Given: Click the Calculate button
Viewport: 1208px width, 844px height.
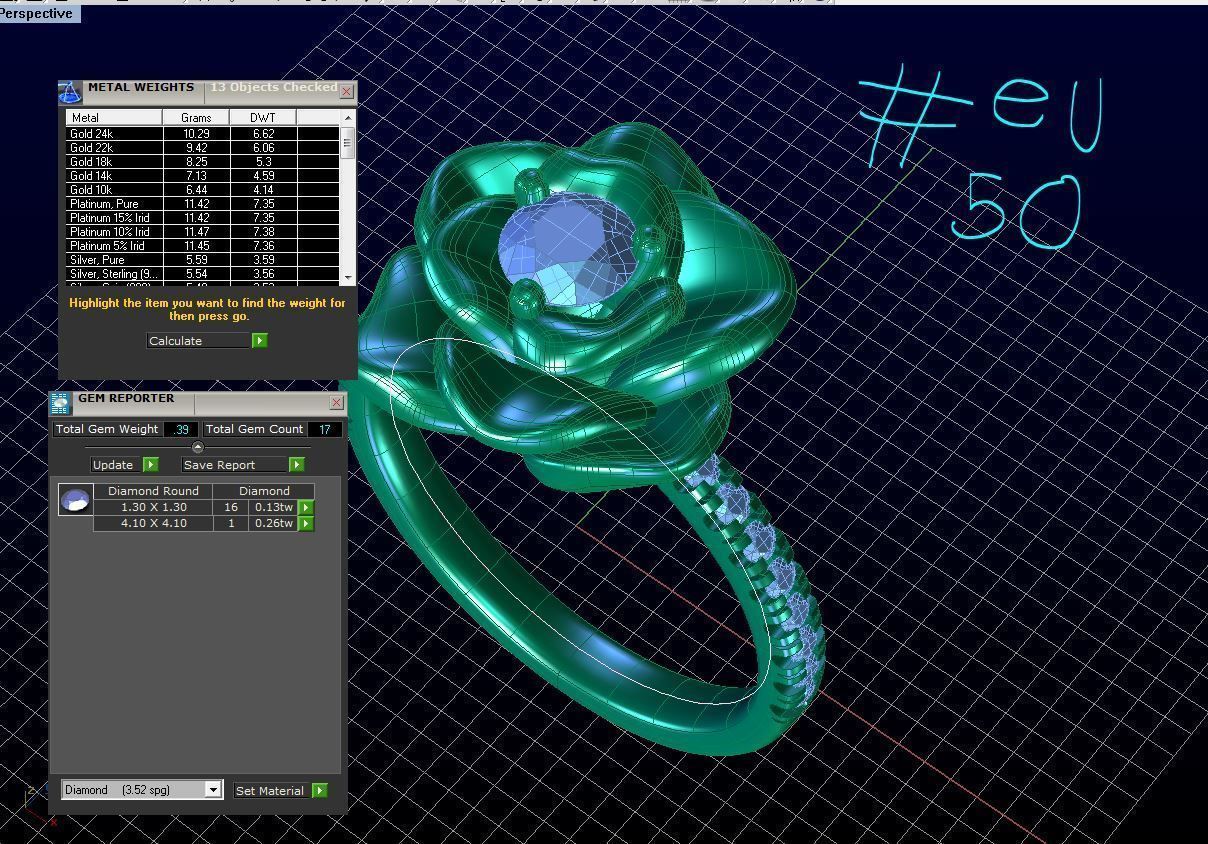Looking at the screenshot, I should [199, 341].
